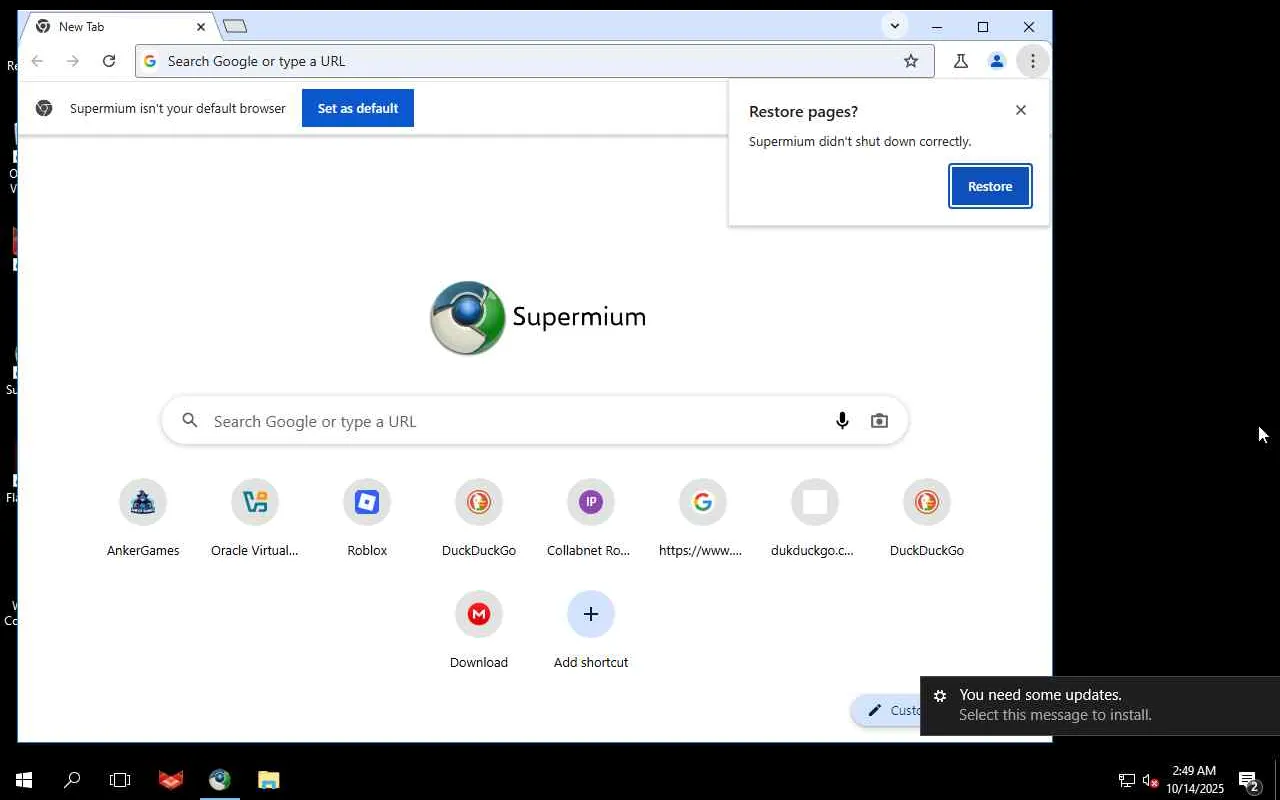Bookmark this tab with the star icon

click(911, 61)
